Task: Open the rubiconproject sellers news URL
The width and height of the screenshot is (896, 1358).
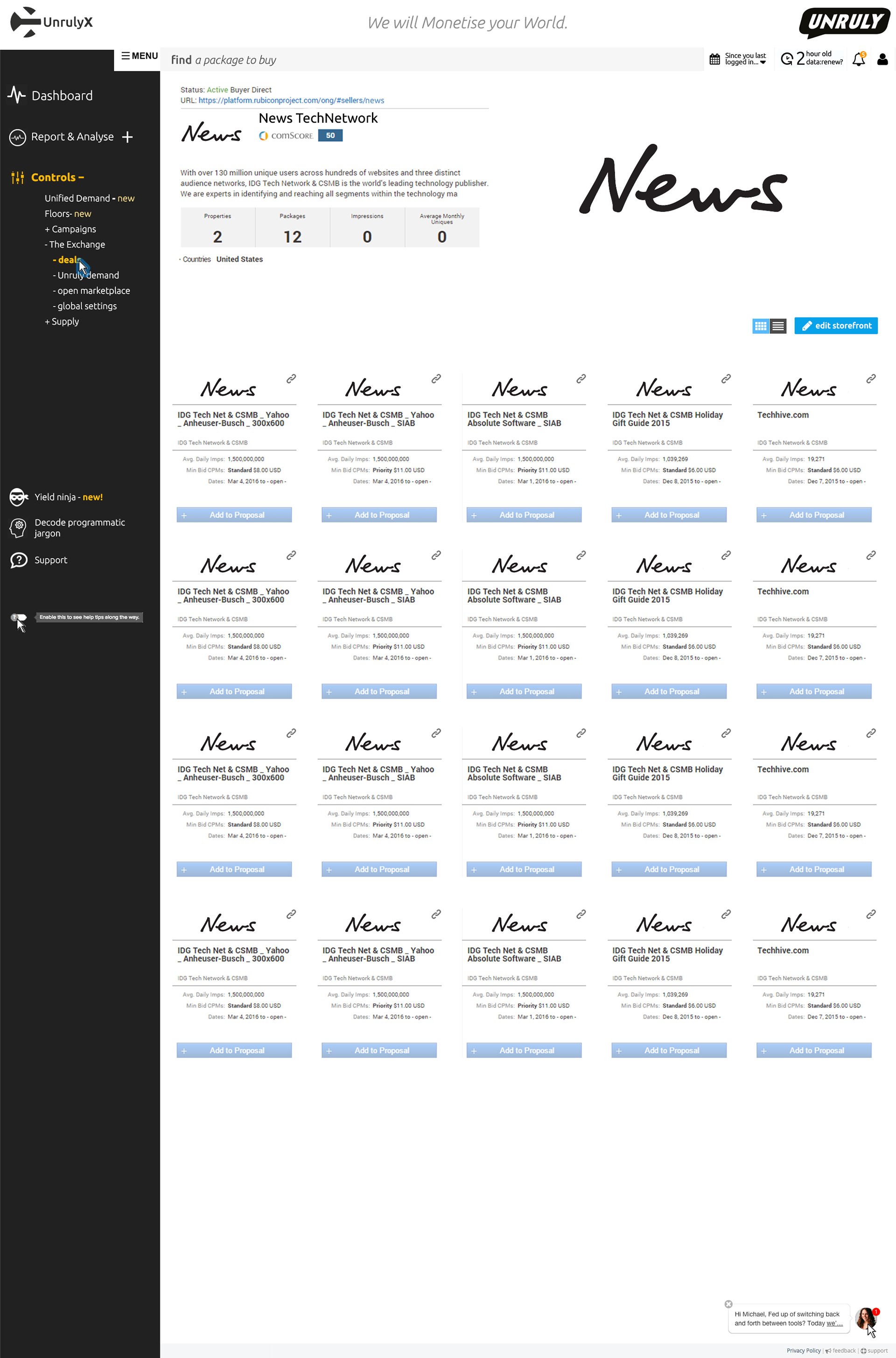Action: click(x=291, y=100)
